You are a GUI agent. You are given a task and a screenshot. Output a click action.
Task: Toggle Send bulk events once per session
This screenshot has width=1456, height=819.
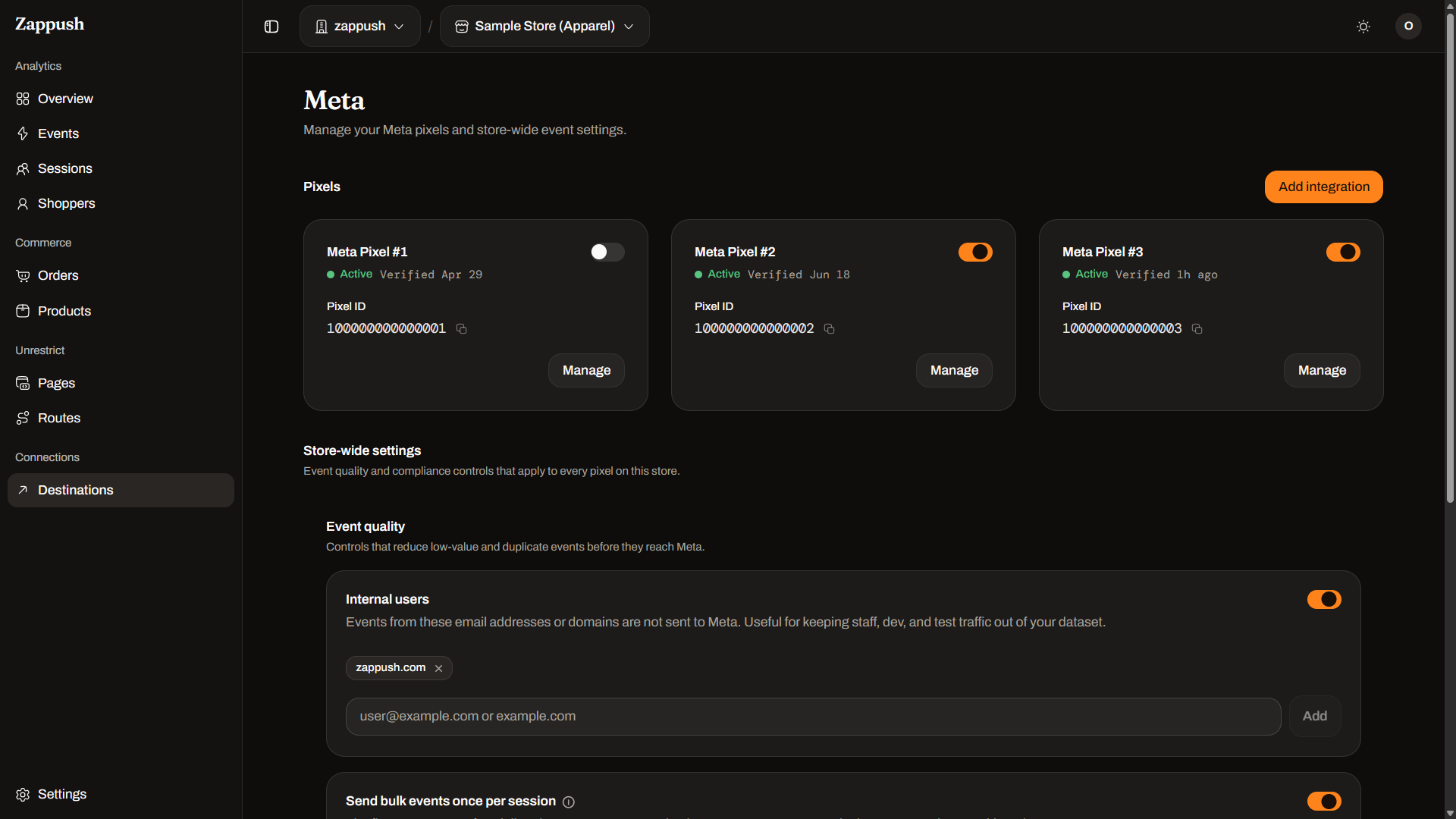(x=1324, y=802)
